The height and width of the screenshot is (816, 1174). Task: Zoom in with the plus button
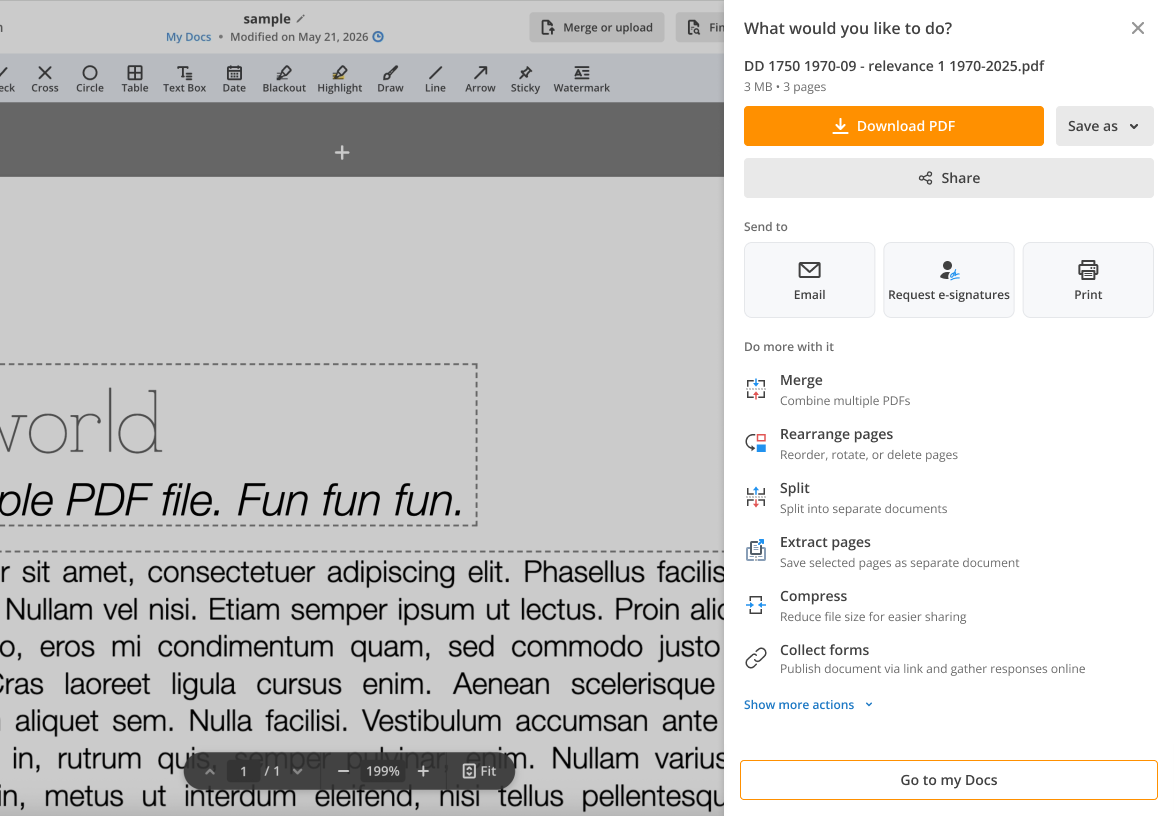[x=423, y=771]
